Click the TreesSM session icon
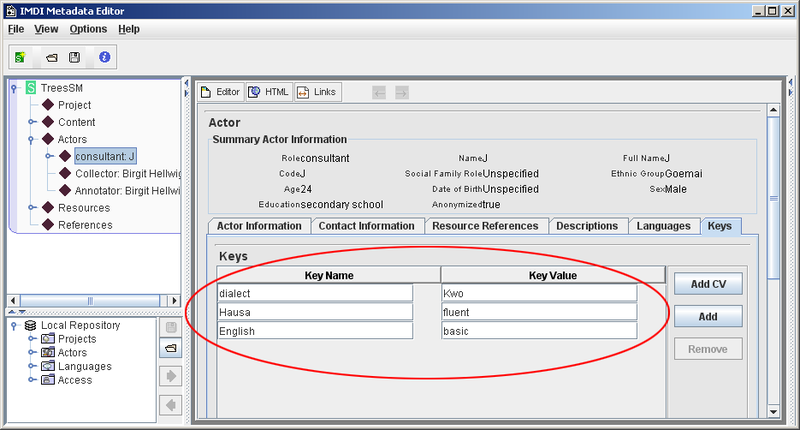800x430 pixels. click(30, 88)
